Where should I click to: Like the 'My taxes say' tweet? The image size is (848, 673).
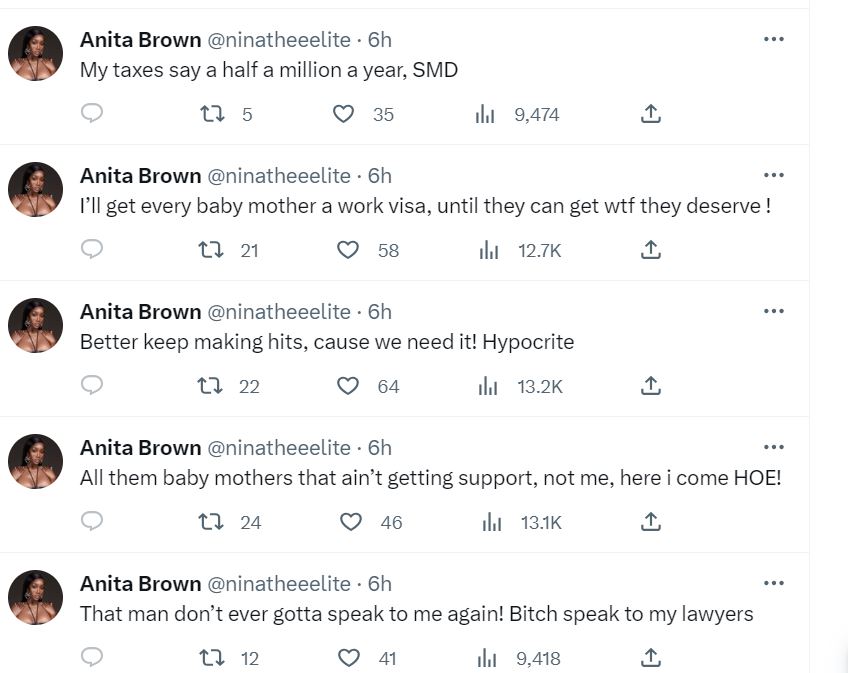click(343, 114)
